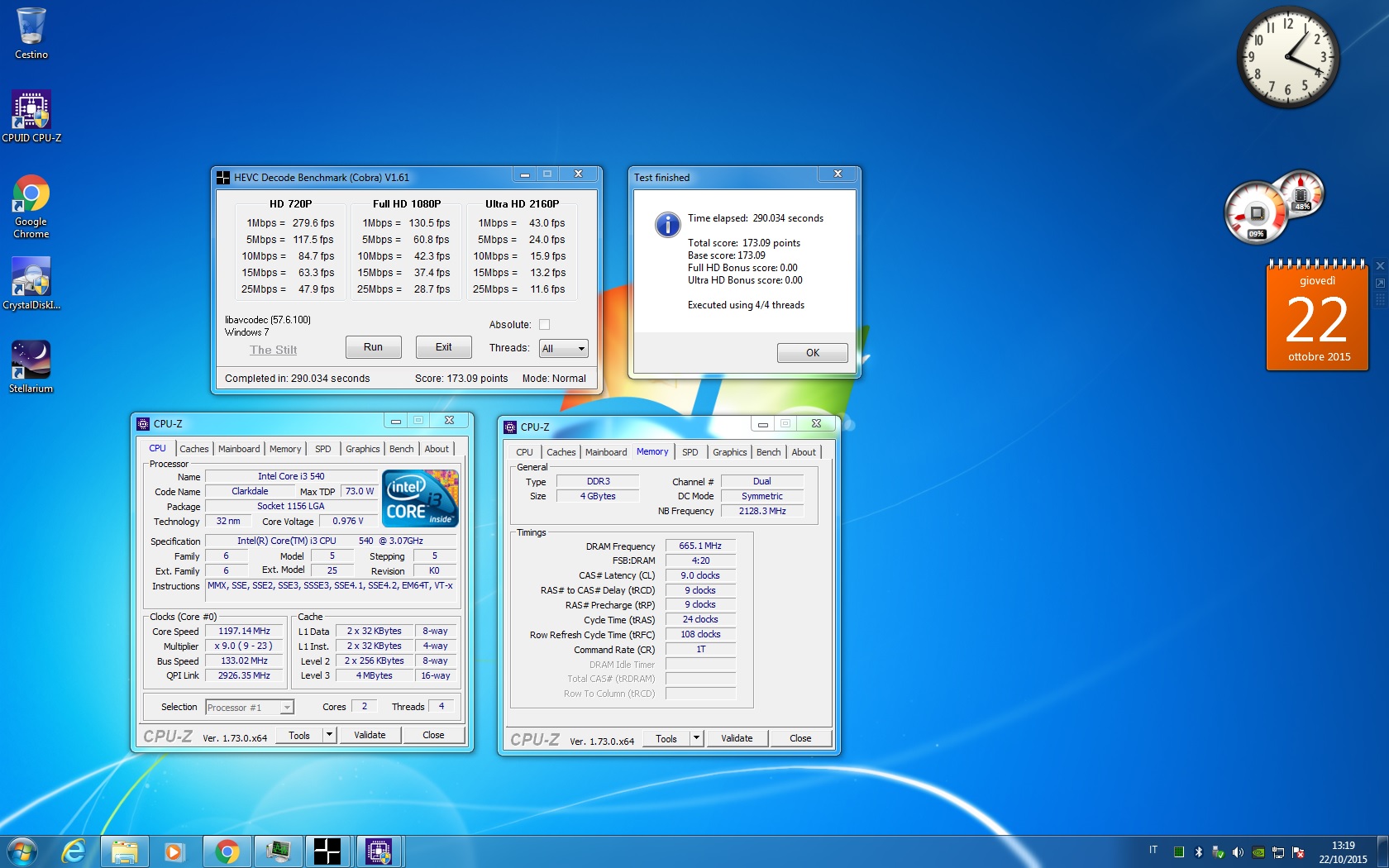The image size is (1389, 868).
Task: Follow The Stilt link
Action: tap(274, 350)
